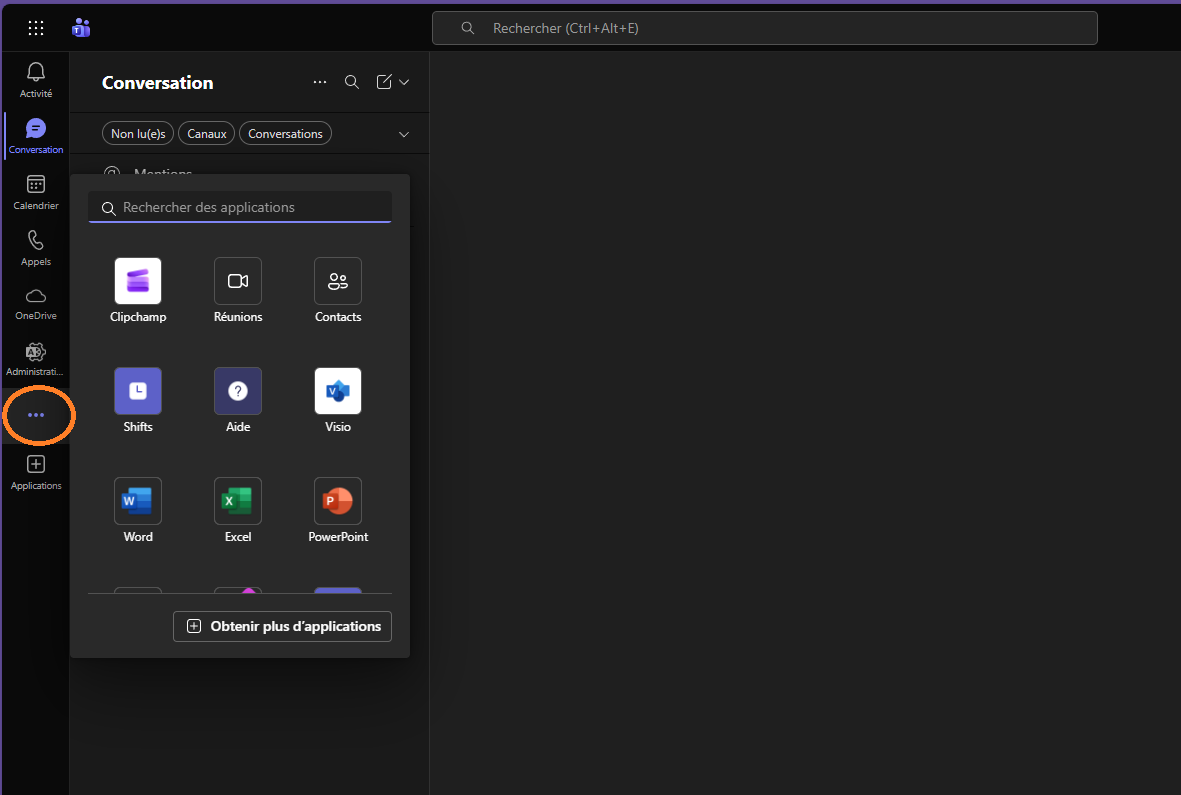
Task: Open the Conversation options via the ellipsis
Action: tap(319, 81)
